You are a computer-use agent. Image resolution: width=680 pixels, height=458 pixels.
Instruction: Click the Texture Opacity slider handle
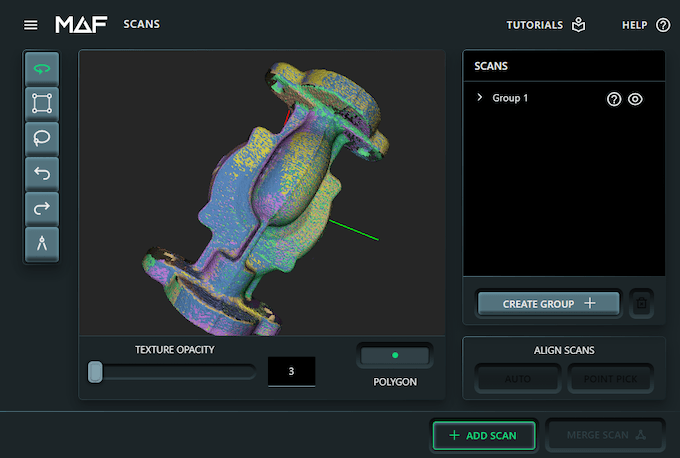click(95, 372)
